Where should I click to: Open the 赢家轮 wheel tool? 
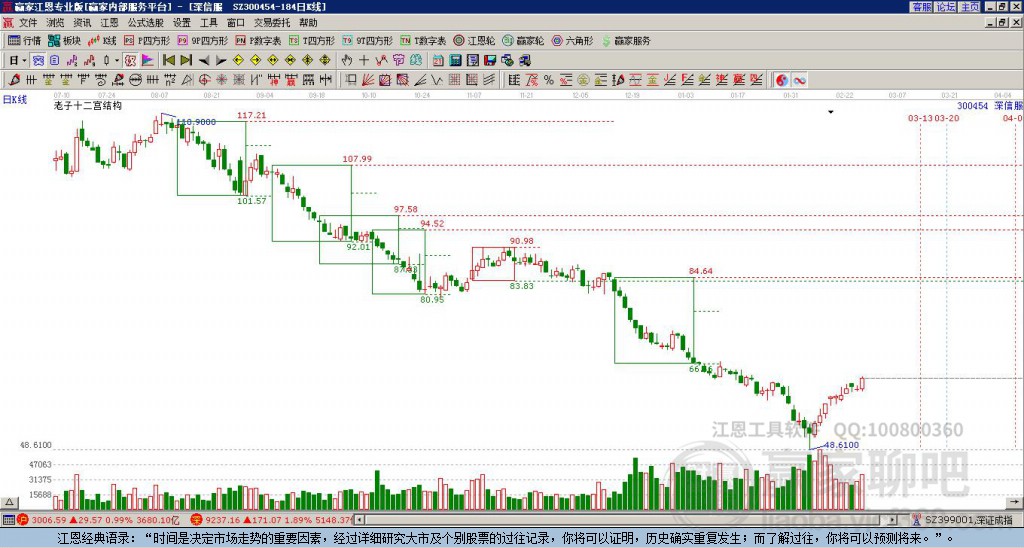coord(524,40)
